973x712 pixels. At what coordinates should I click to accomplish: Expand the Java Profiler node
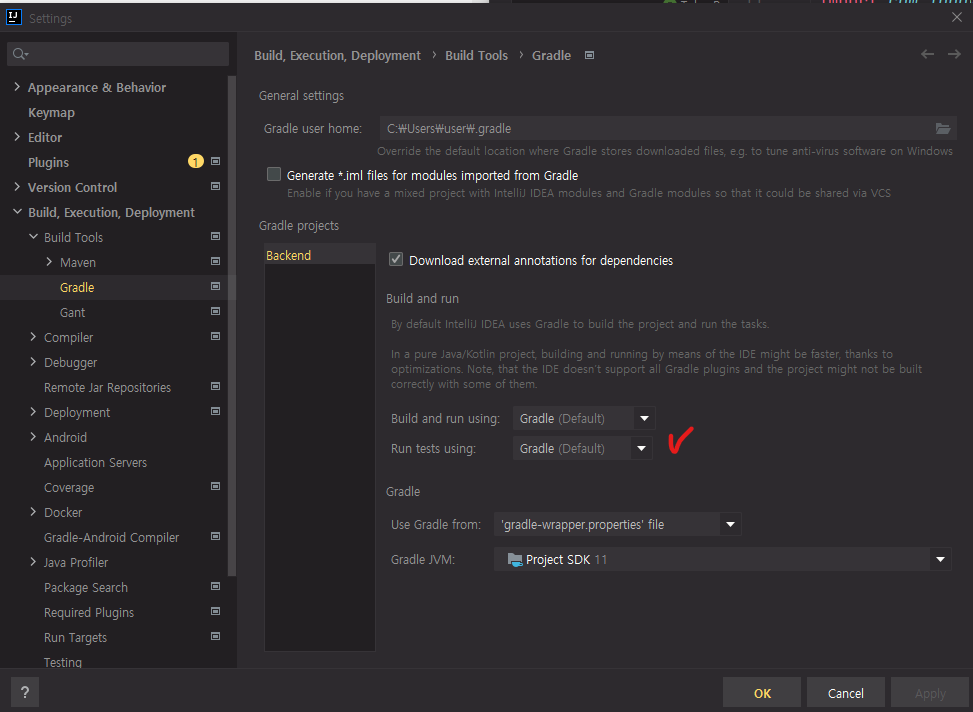click(34, 561)
